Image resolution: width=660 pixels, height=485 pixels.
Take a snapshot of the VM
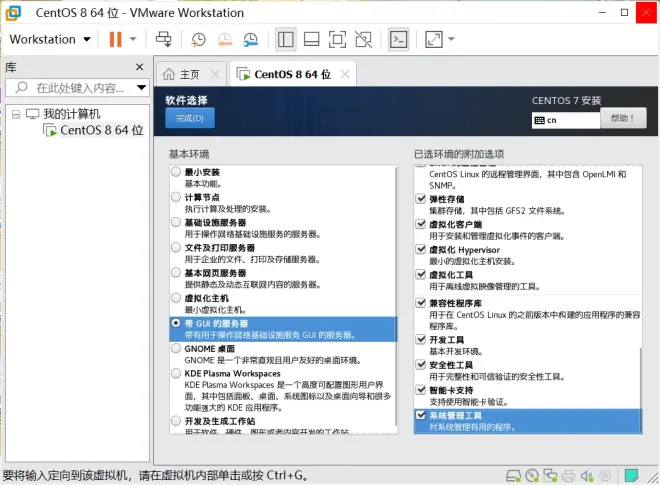[198, 40]
